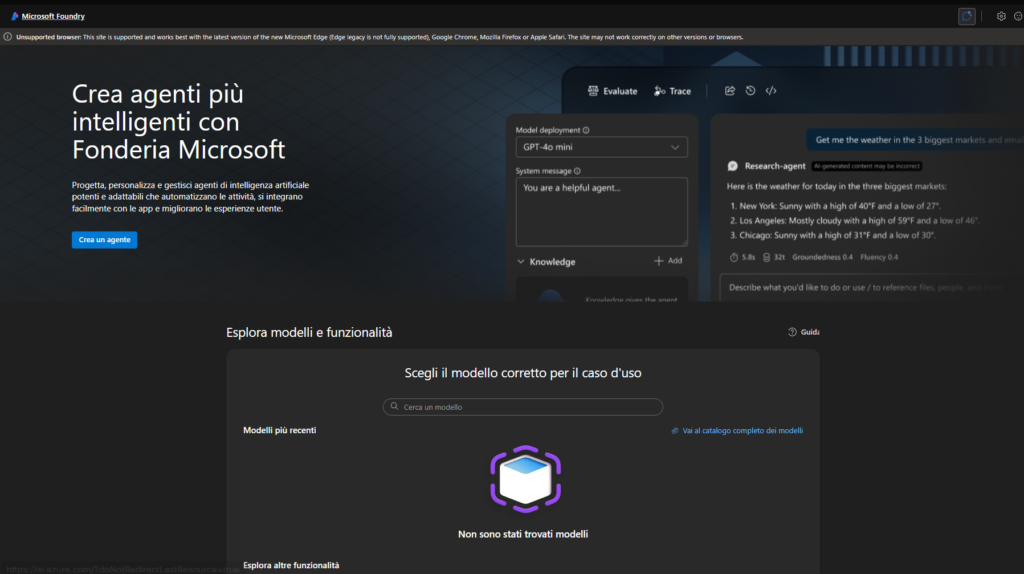Viewport: 1024px width, 574px height.
Task: Click the Microsoft Foundry logo icon
Action: 14,16
